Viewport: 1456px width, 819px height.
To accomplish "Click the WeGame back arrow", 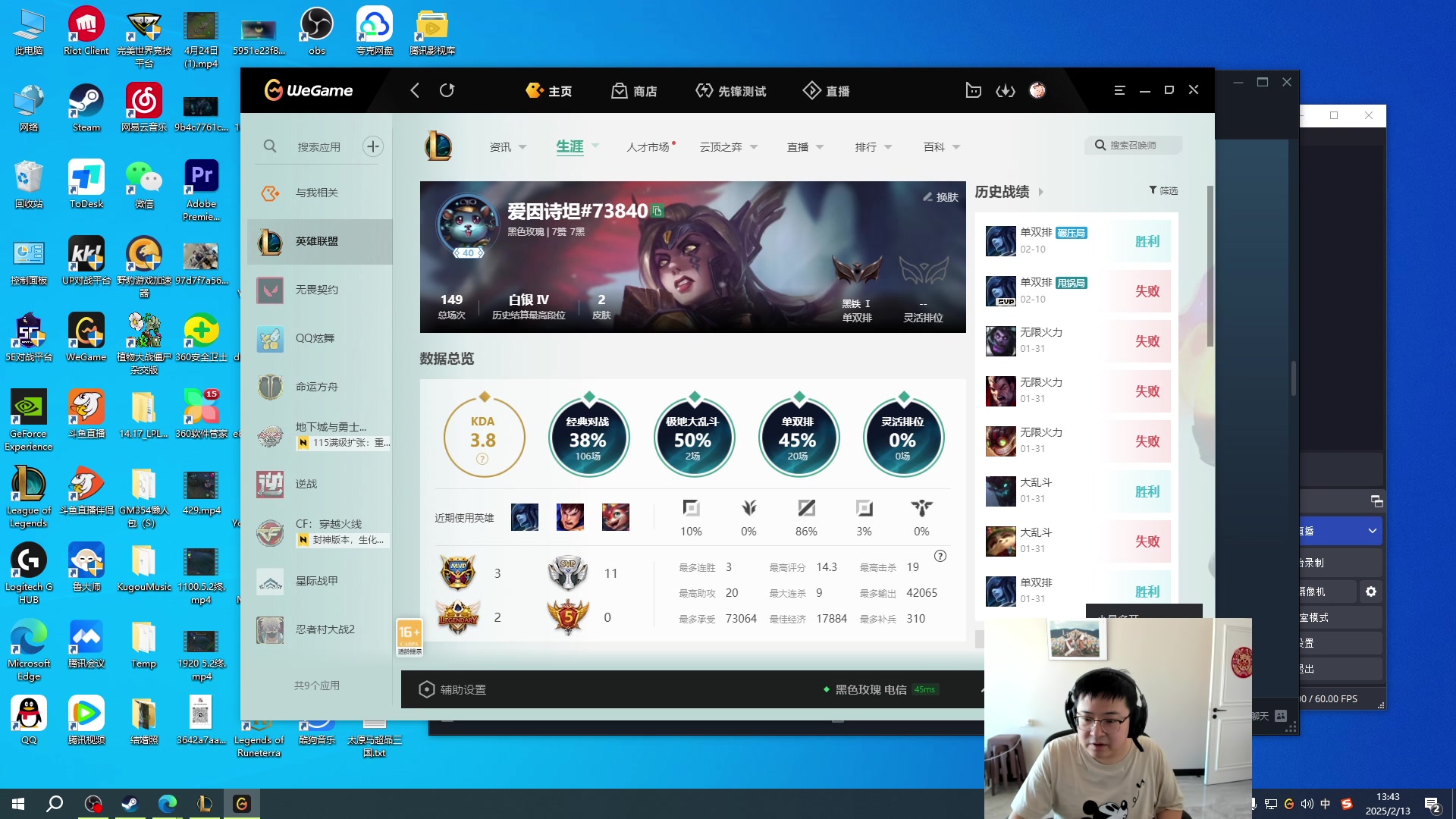I will click(x=415, y=90).
